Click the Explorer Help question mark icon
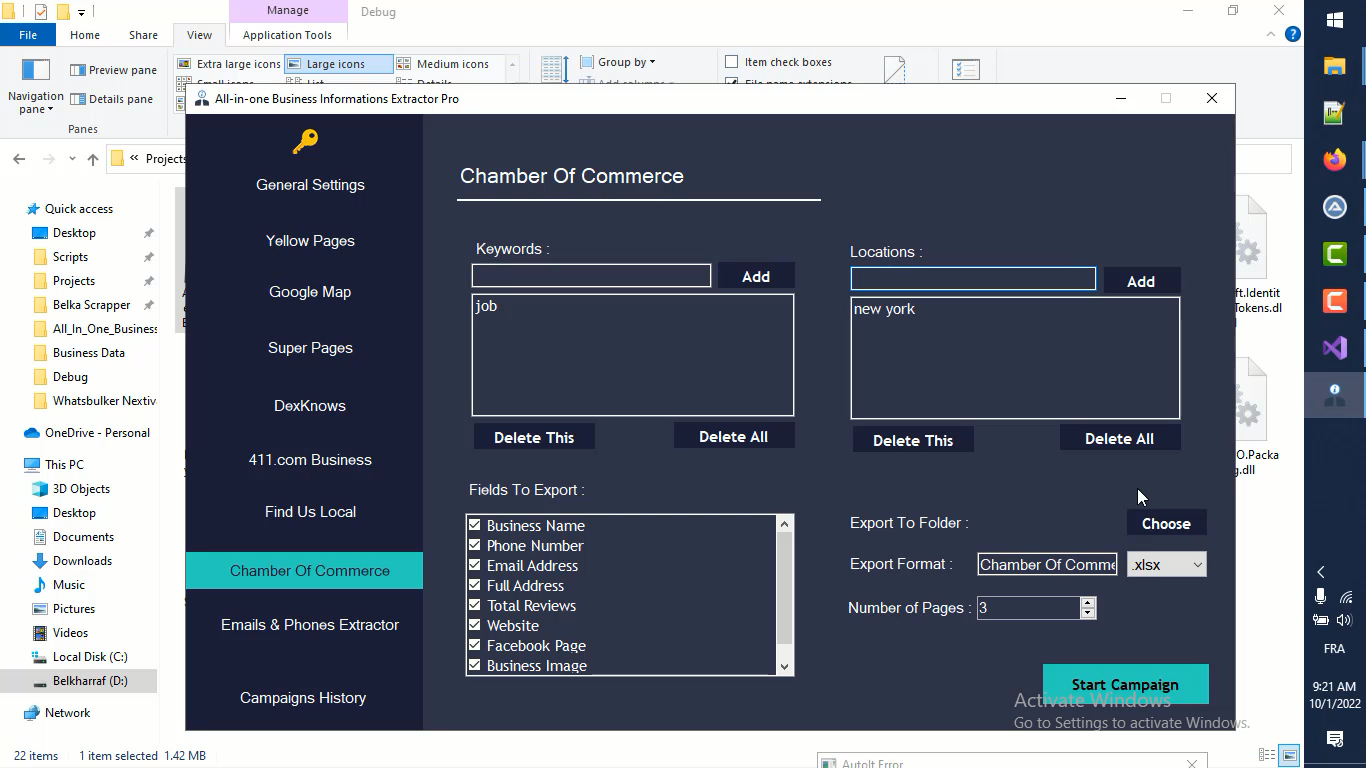Screen dimensions: 1366x768 1292,34
